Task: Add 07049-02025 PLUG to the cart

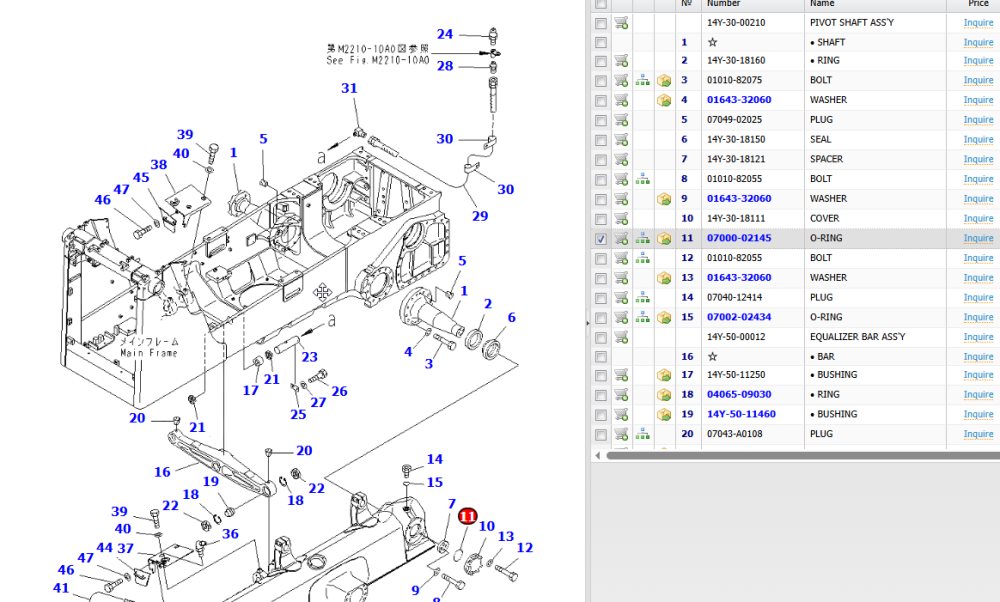Action: pyautogui.click(x=621, y=120)
